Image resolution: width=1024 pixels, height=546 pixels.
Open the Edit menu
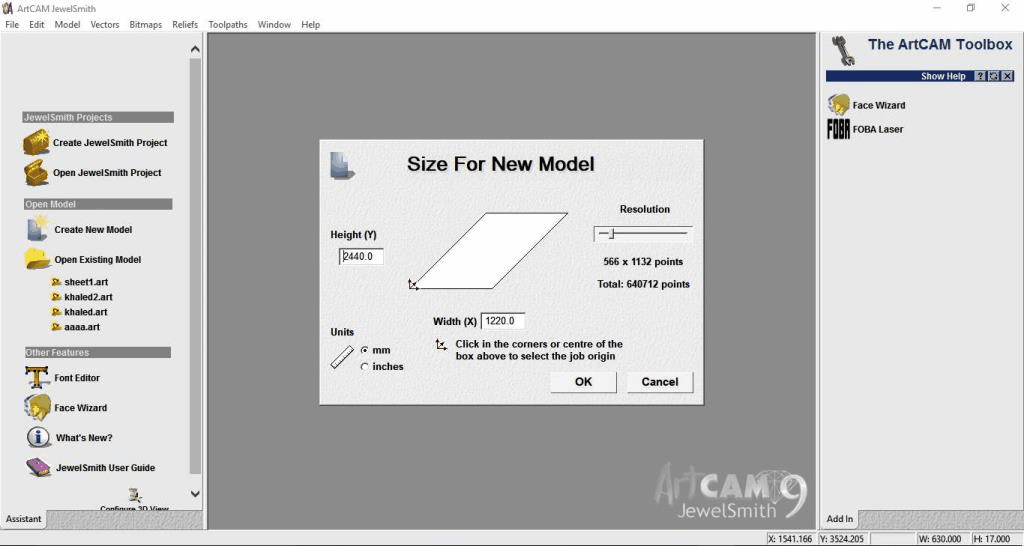[x=37, y=25]
